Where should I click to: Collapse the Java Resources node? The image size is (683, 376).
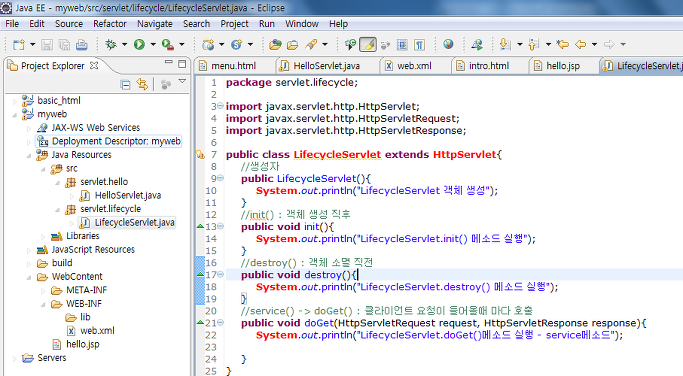click(x=29, y=155)
